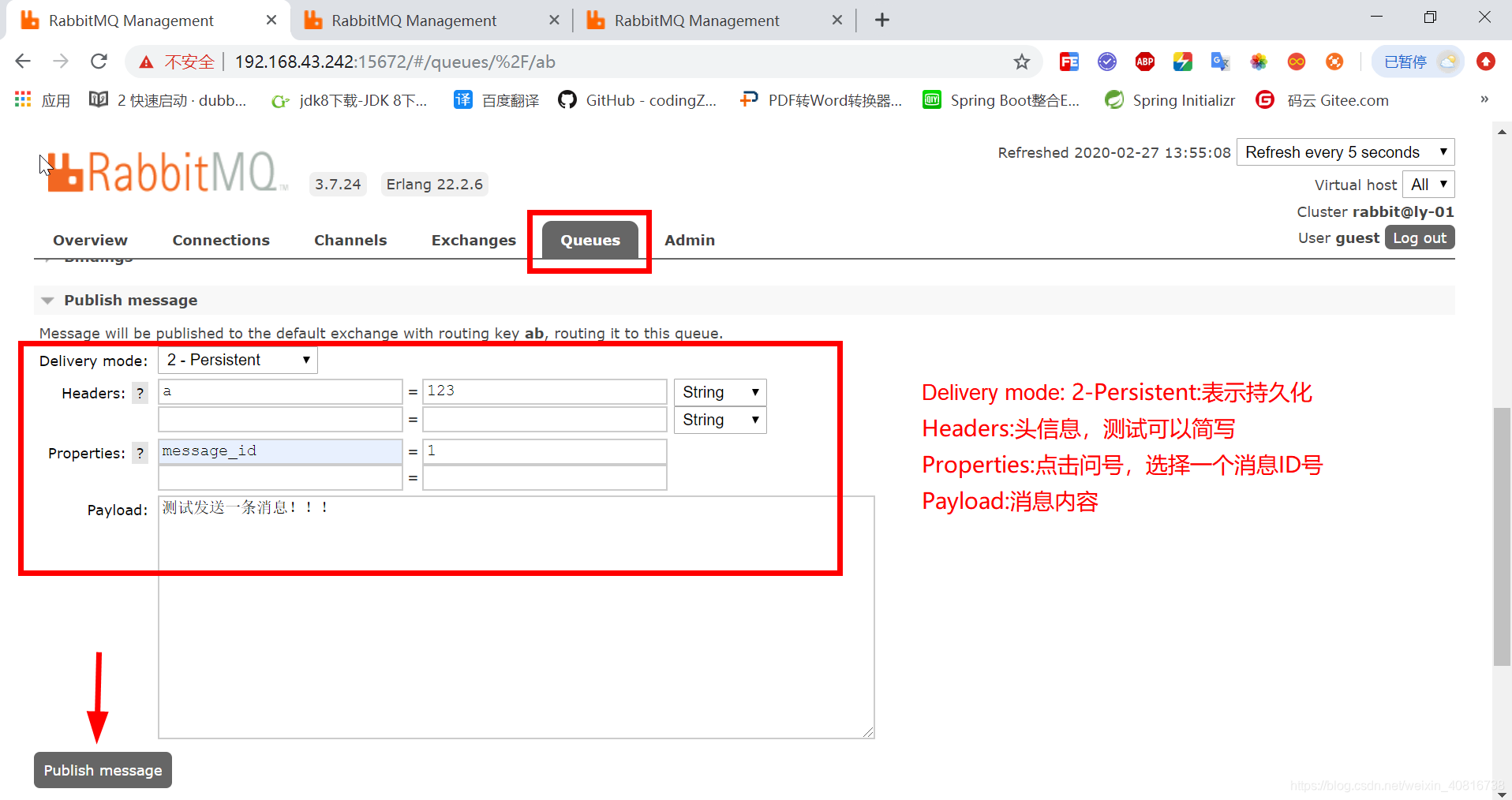
Task: Open help question mark for Headers
Action: [140, 393]
